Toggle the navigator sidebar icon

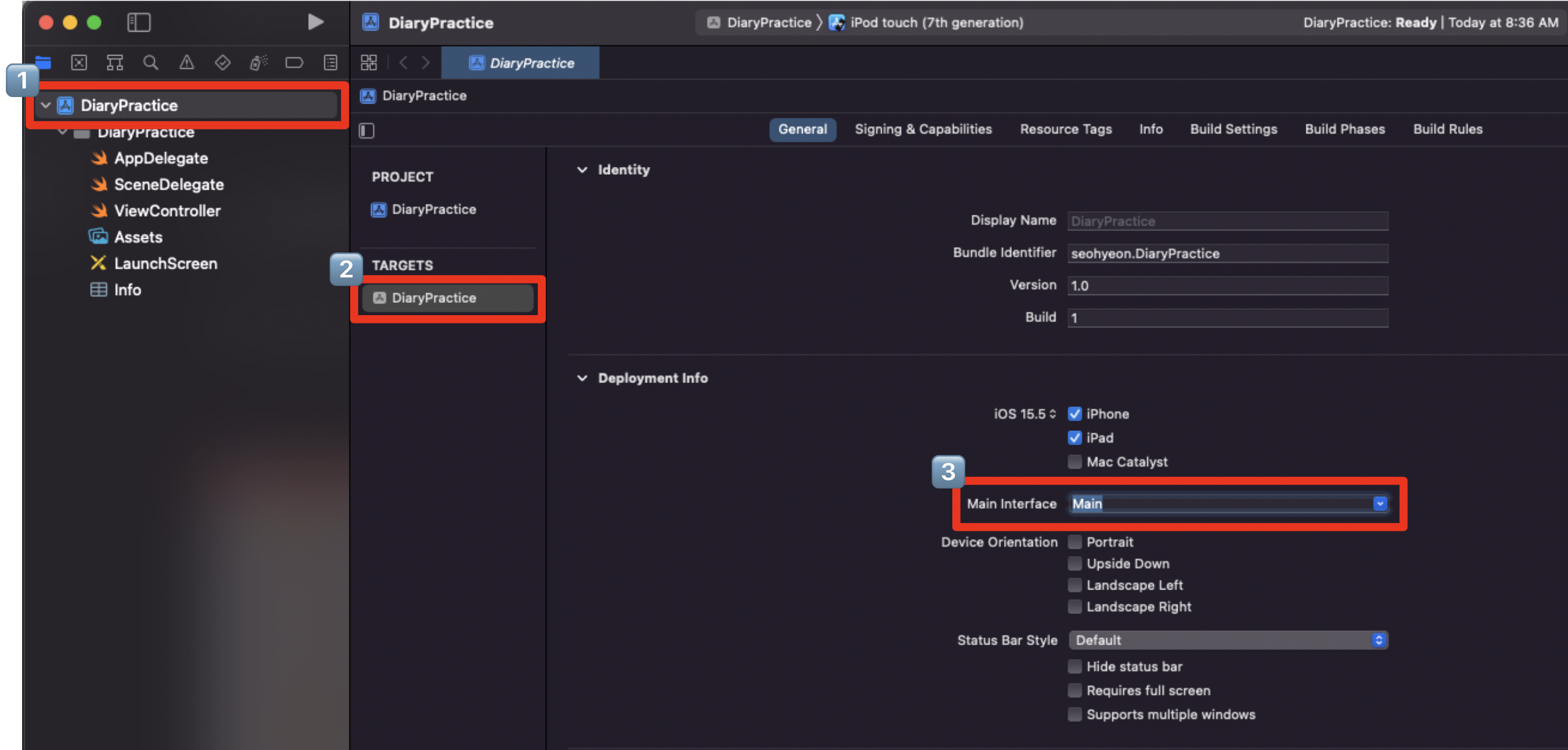click(139, 23)
